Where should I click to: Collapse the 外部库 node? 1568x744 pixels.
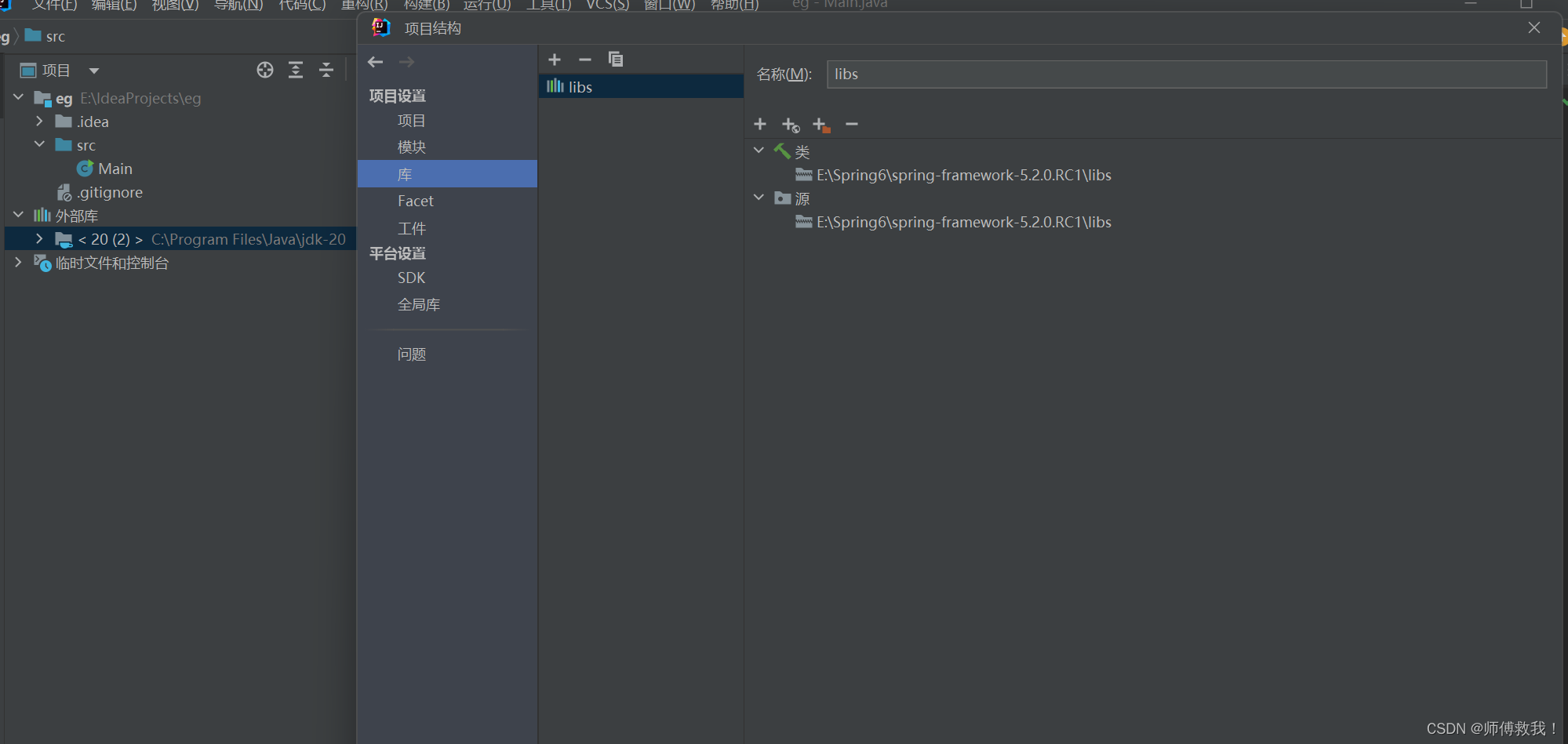point(18,214)
